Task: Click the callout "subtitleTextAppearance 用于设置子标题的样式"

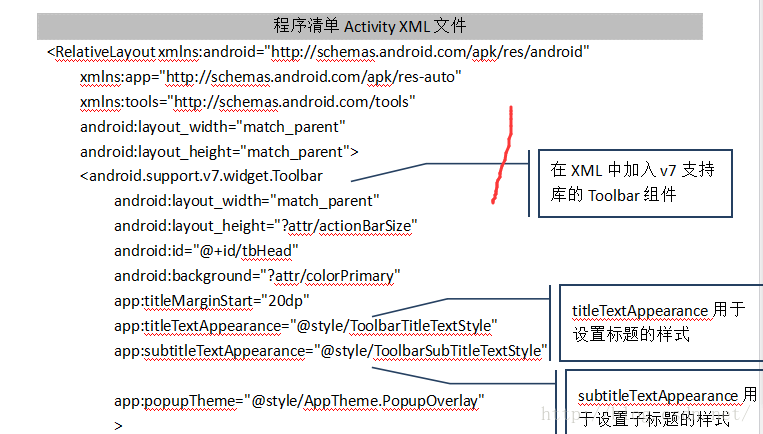Action: coord(664,402)
